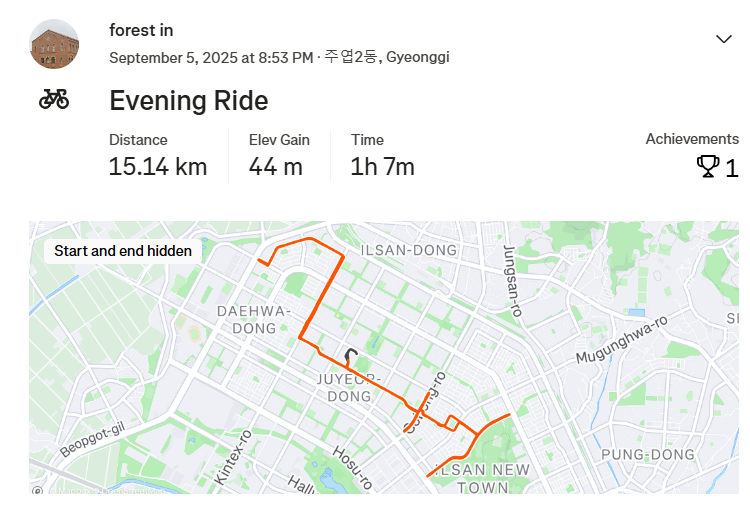The width and height of the screenshot is (750, 510).
Task: Open athlete profile 'forest in'
Action: pos(141,30)
